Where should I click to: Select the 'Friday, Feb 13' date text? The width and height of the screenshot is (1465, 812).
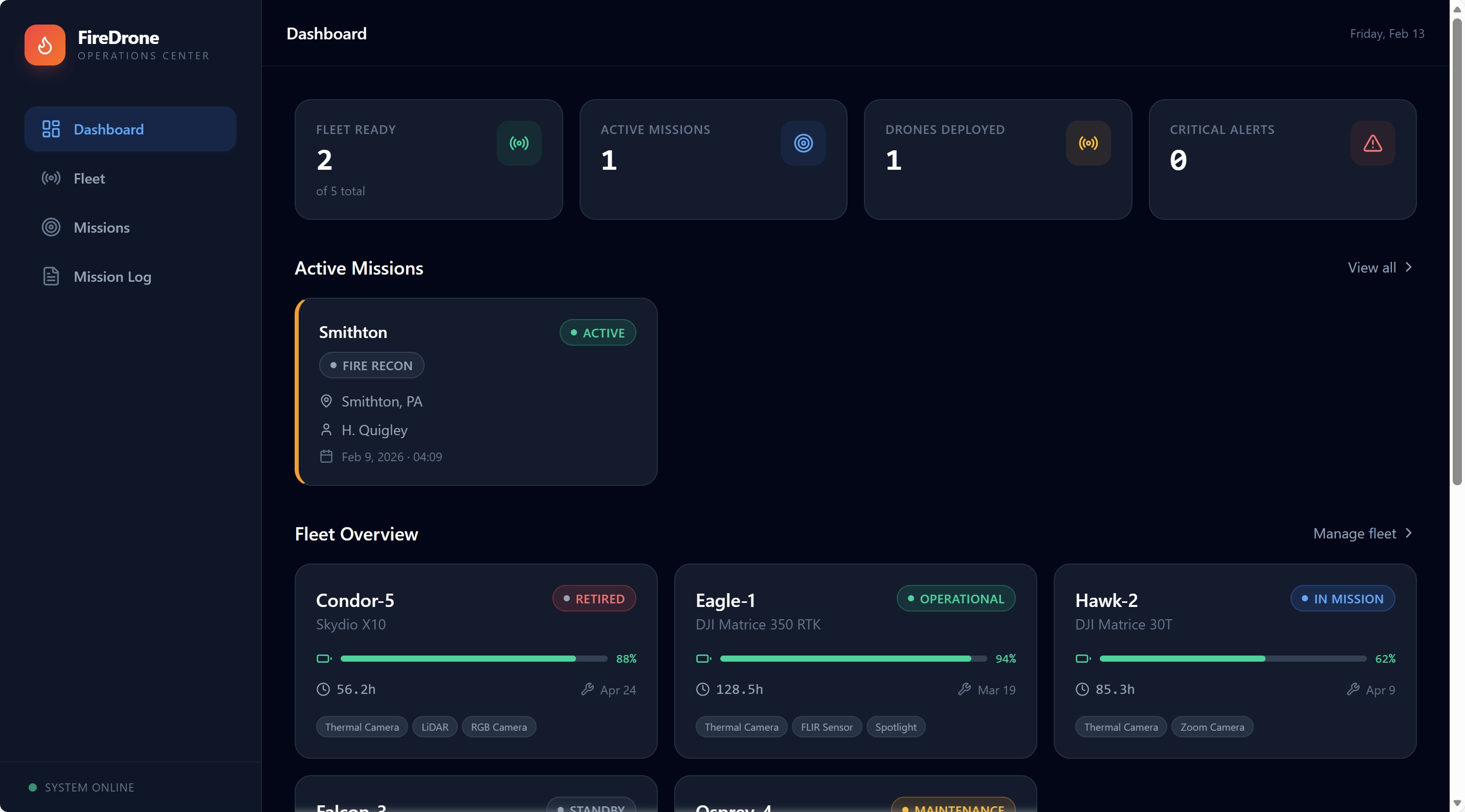click(1387, 34)
